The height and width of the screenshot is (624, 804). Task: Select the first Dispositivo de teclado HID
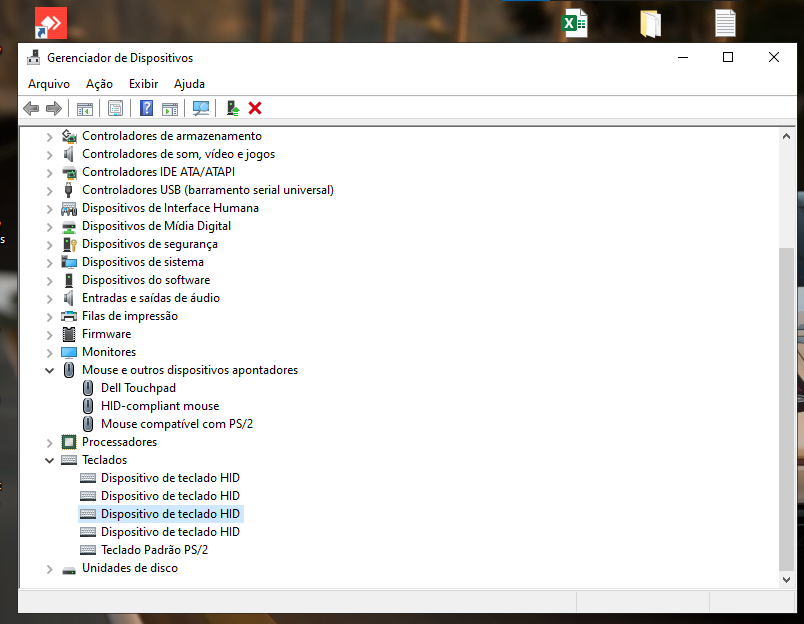click(x=170, y=478)
